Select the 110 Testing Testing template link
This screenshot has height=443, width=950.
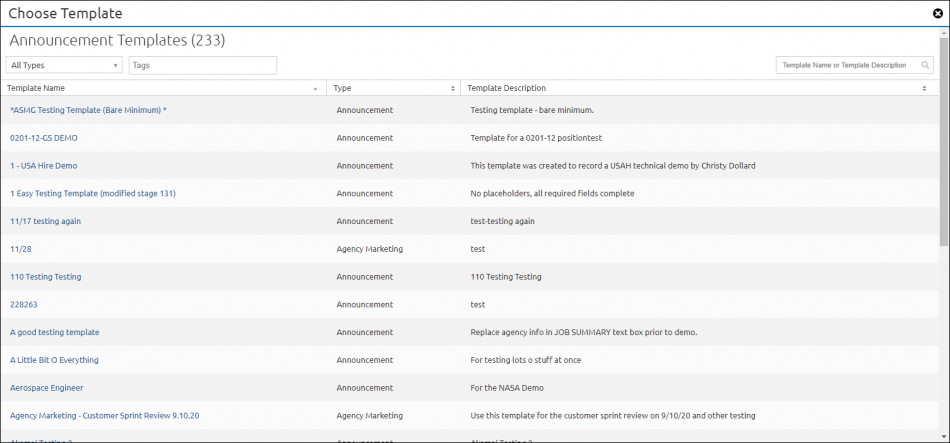click(45, 277)
